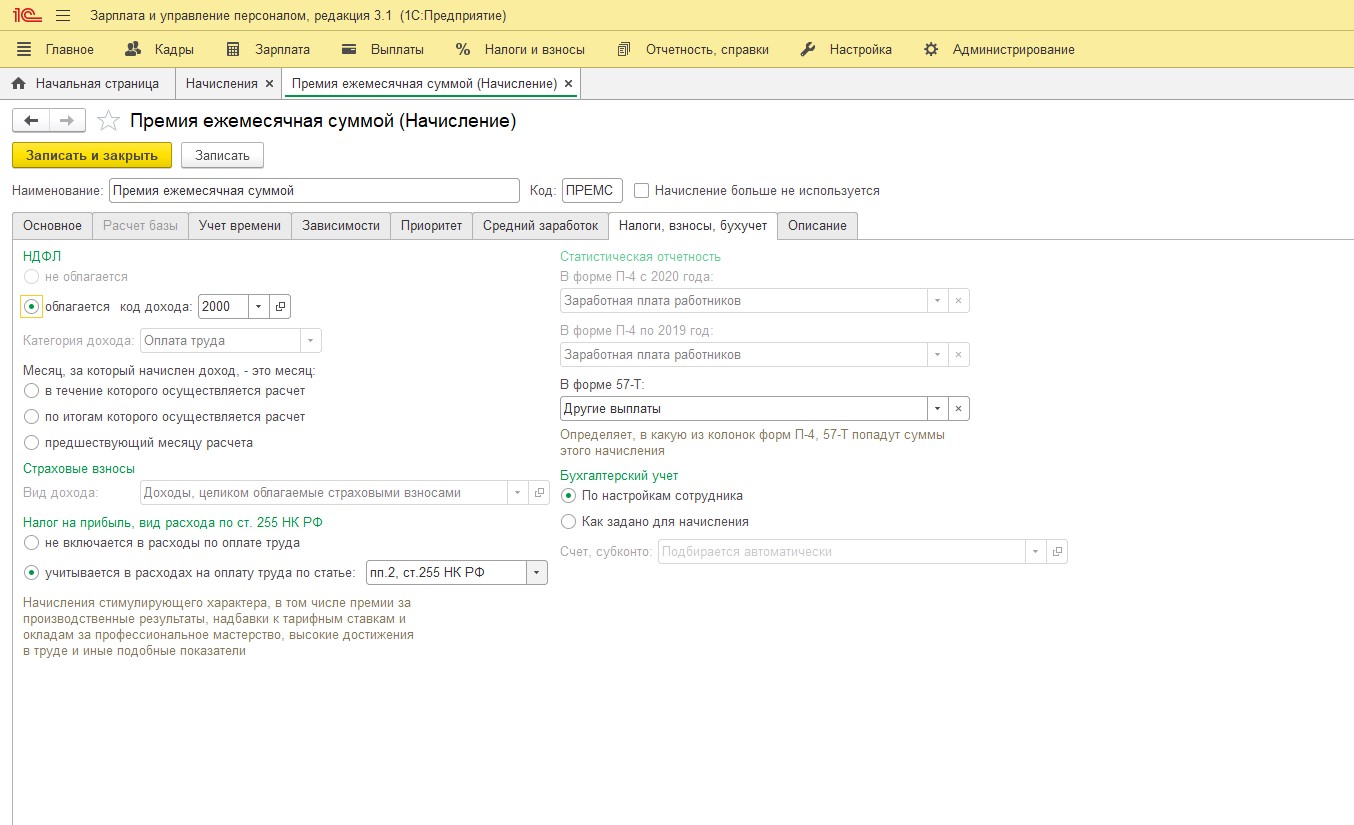
Task: Click the 1C application logo
Action: 26,16
